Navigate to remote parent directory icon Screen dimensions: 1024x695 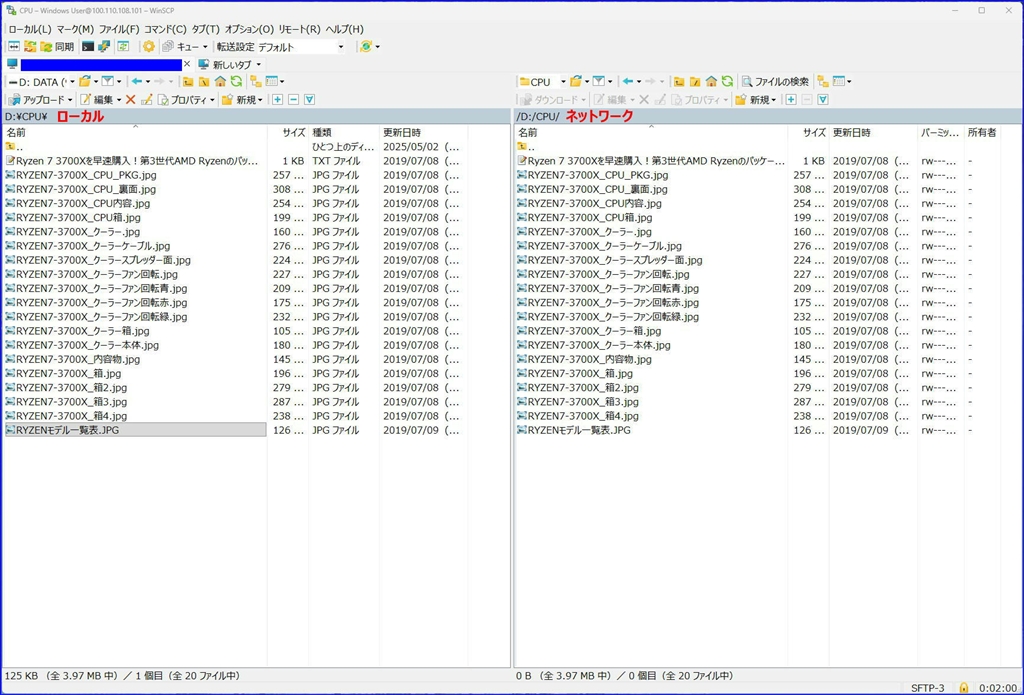[x=679, y=82]
